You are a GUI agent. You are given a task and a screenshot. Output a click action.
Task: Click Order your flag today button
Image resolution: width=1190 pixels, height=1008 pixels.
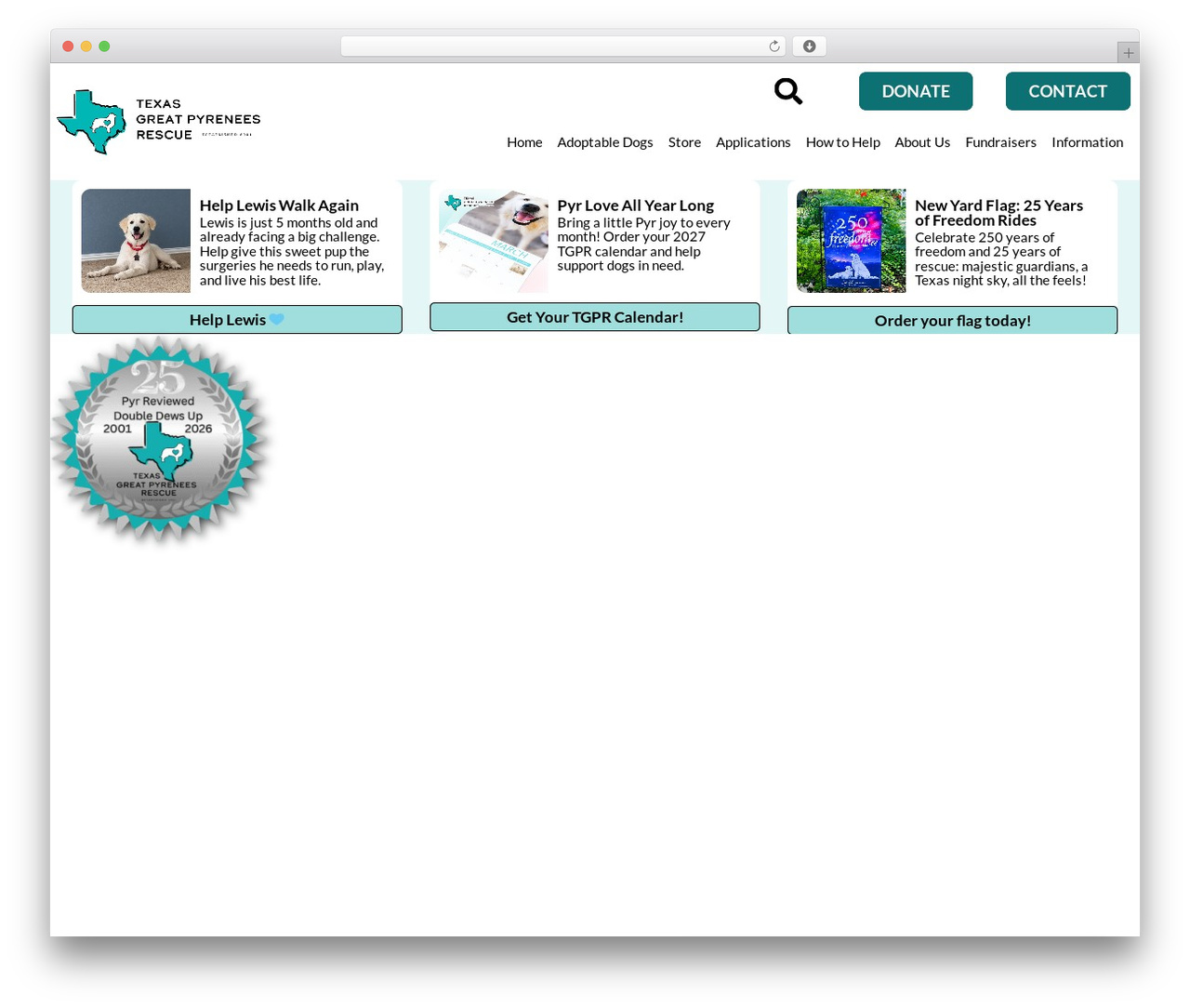(x=953, y=321)
